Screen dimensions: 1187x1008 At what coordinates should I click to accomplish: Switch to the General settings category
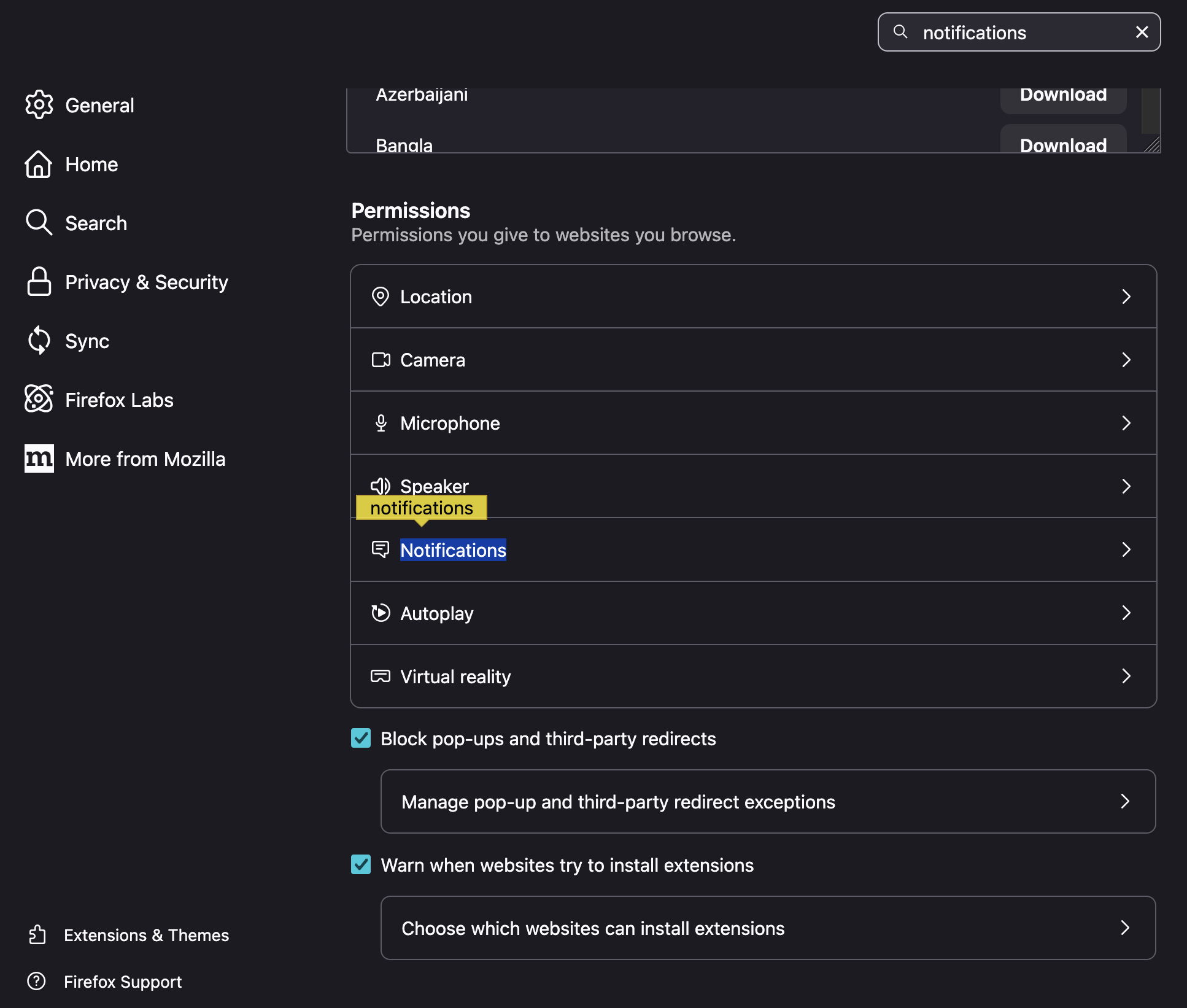tap(99, 106)
